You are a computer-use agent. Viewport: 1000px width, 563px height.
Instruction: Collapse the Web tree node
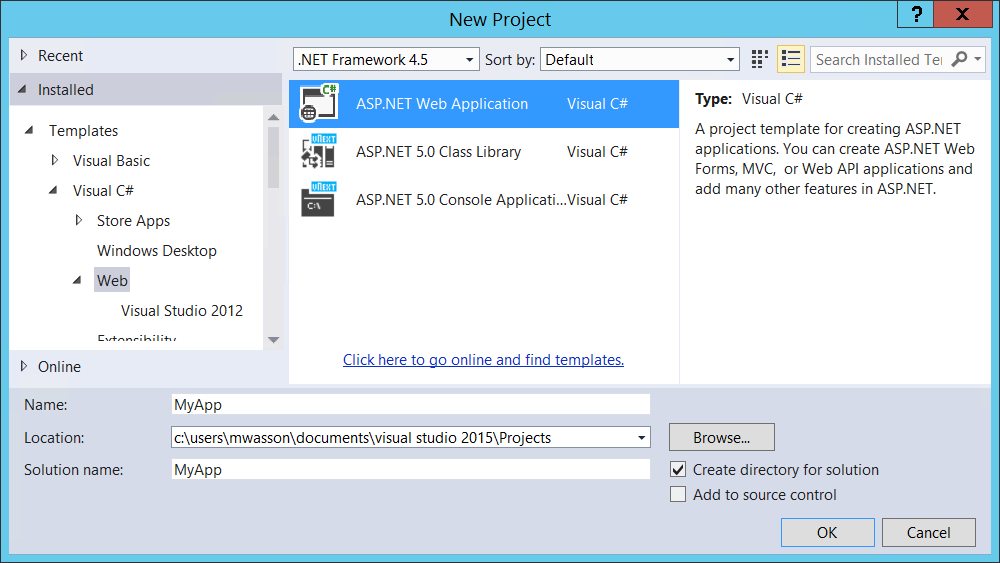coord(77,280)
